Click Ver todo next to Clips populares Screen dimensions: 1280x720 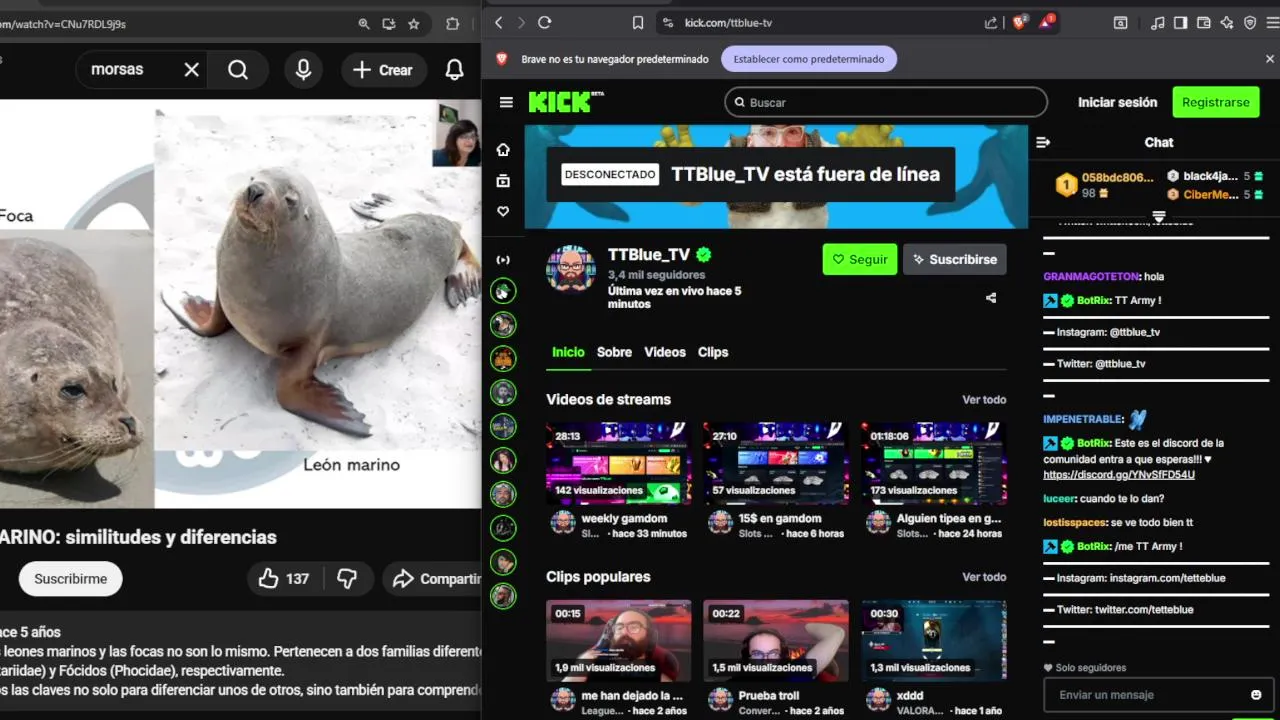coord(984,577)
